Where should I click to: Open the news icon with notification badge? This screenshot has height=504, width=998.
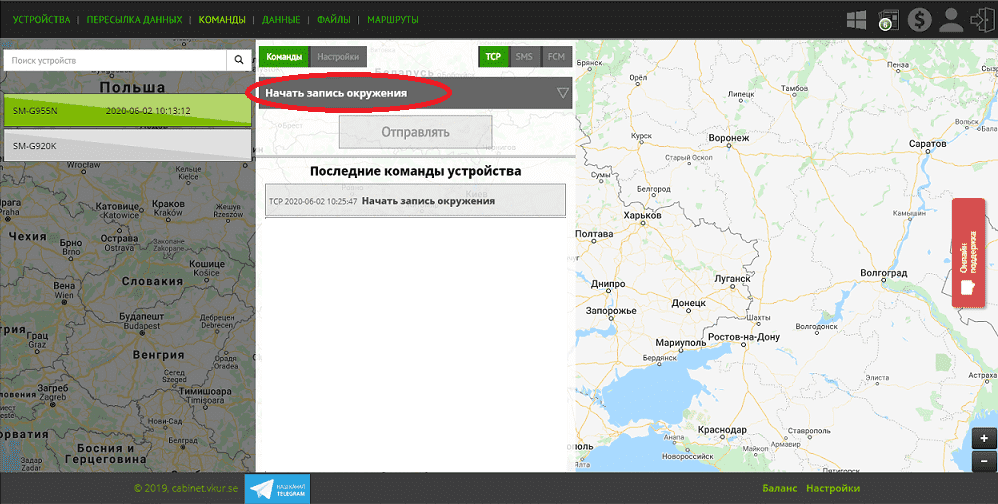pos(887,19)
